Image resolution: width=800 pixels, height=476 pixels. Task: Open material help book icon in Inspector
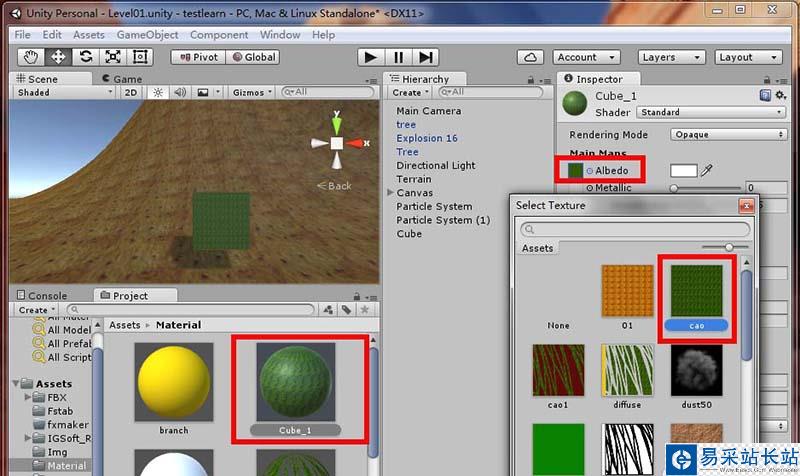point(765,95)
